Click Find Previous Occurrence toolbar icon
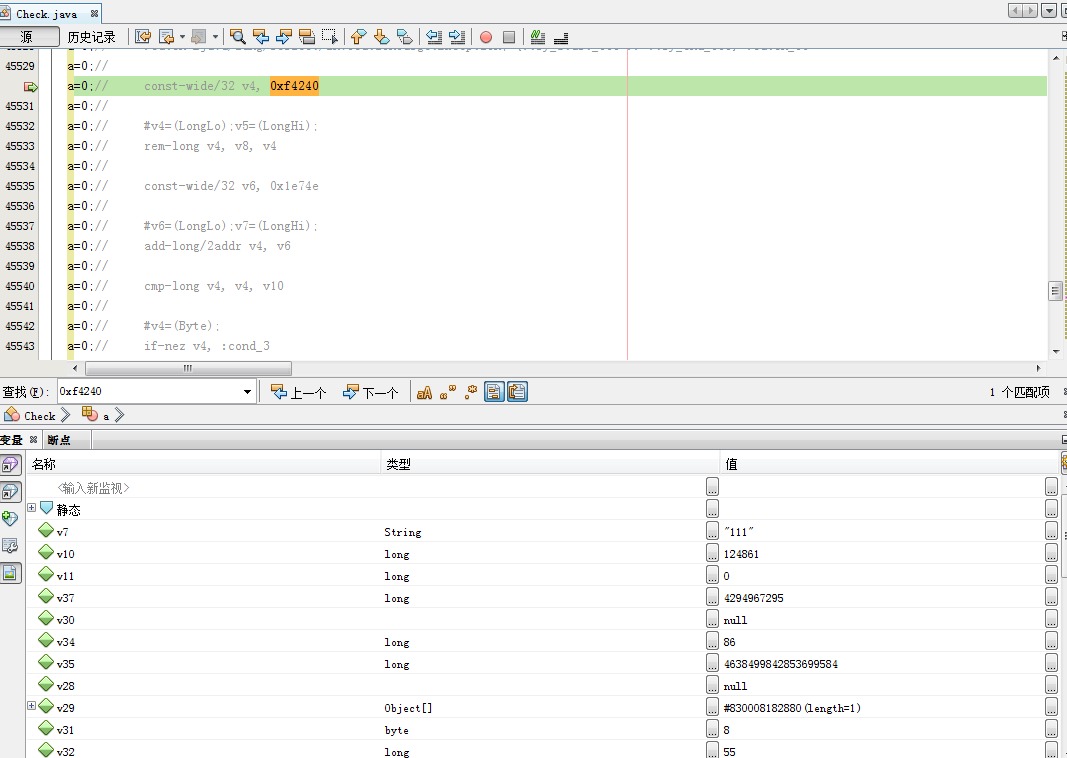The height and width of the screenshot is (758, 1067). [x=261, y=37]
